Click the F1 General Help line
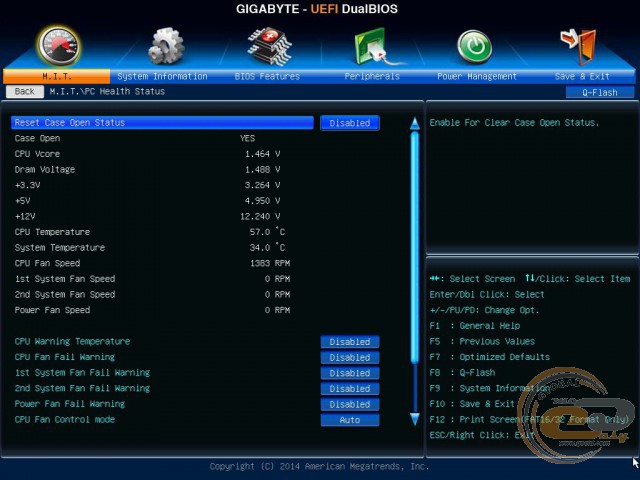 click(475, 326)
